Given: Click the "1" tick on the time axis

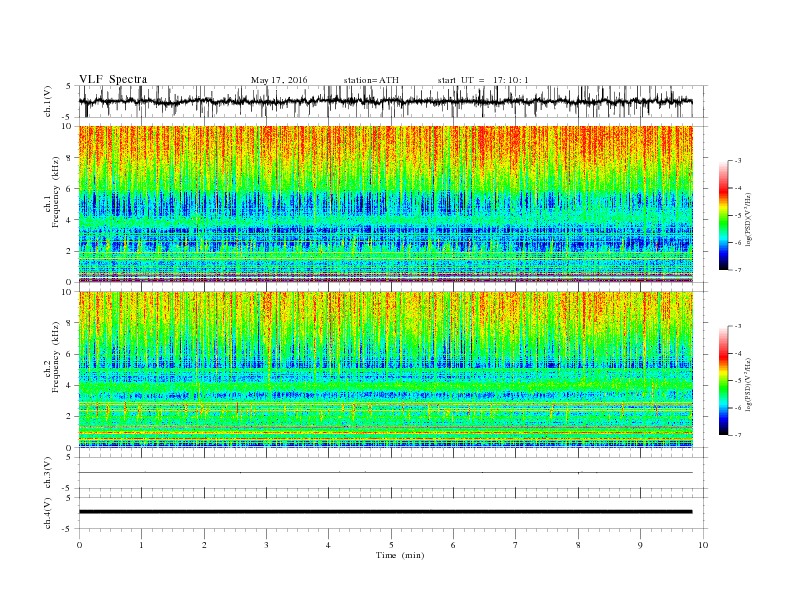Looking at the screenshot, I should pos(141,545).
